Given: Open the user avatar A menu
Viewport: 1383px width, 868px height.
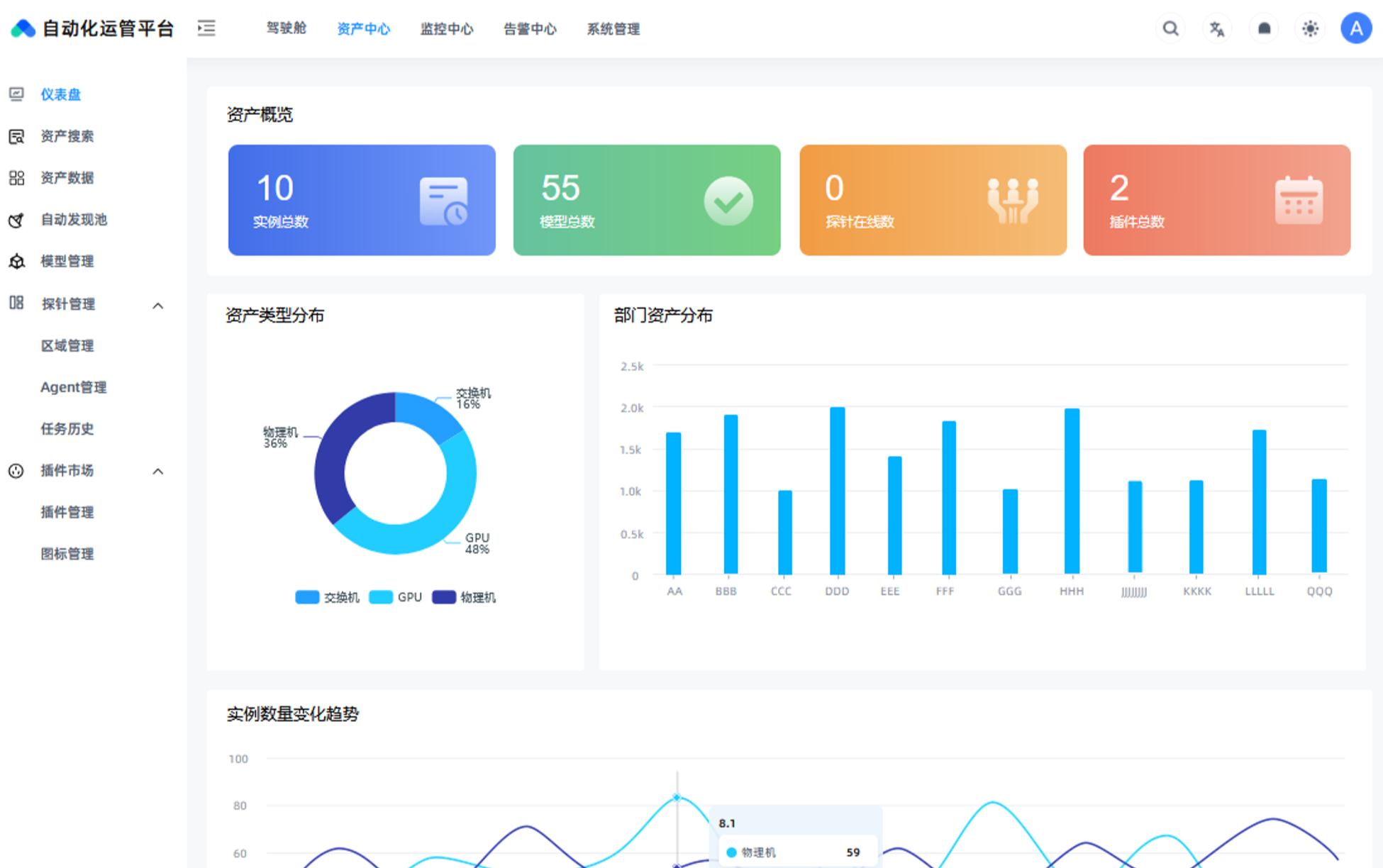Looking at the screenshot, I should coord(1355,28).
